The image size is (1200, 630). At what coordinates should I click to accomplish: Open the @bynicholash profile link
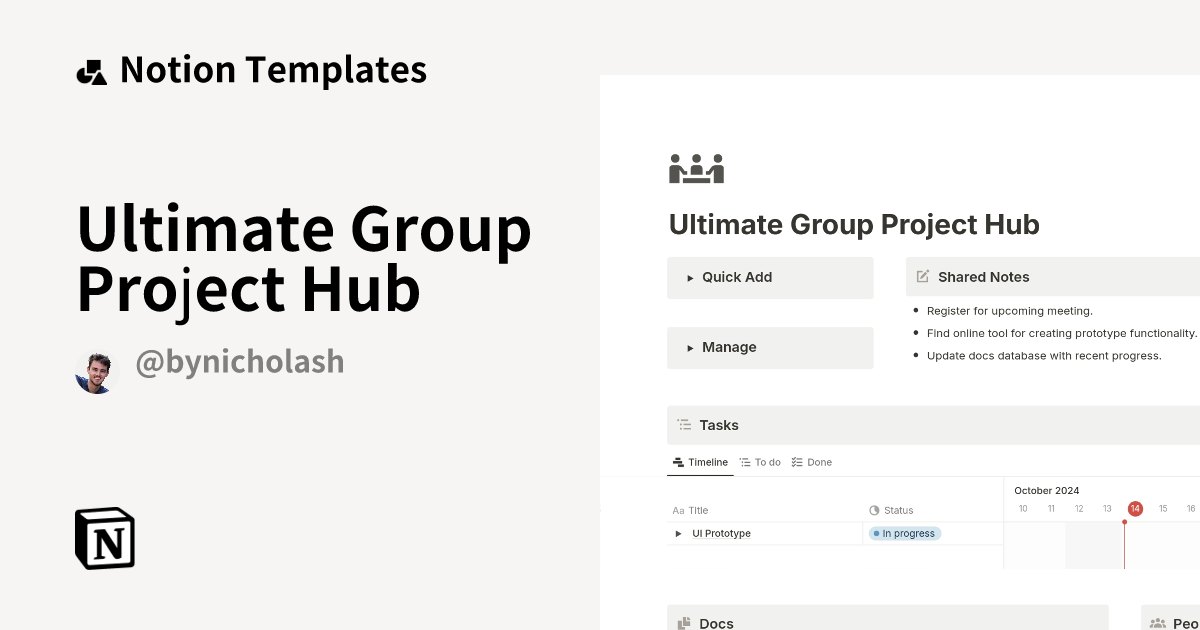point(239,361)
